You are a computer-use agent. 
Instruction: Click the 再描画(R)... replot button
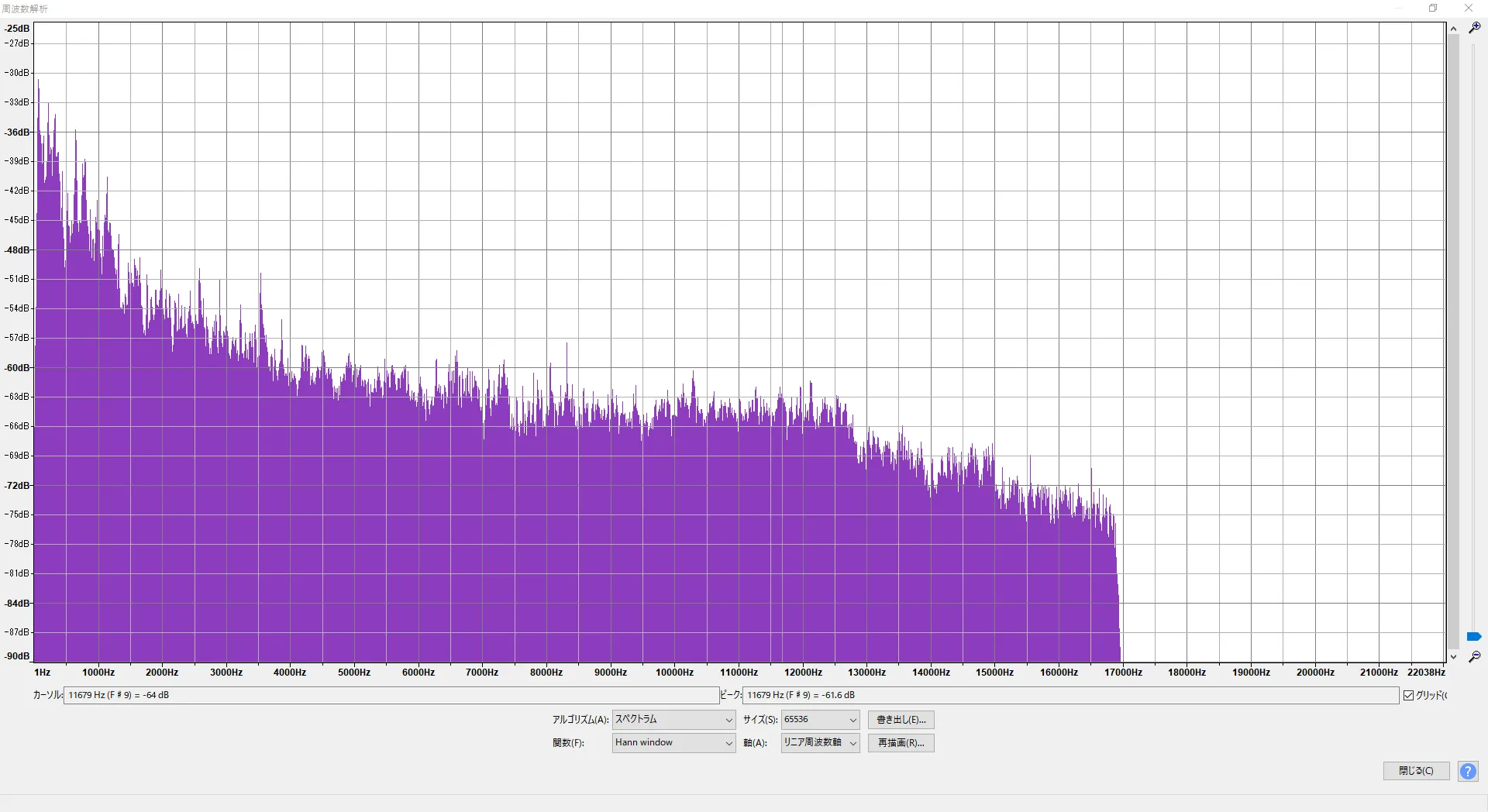point(901,743)
